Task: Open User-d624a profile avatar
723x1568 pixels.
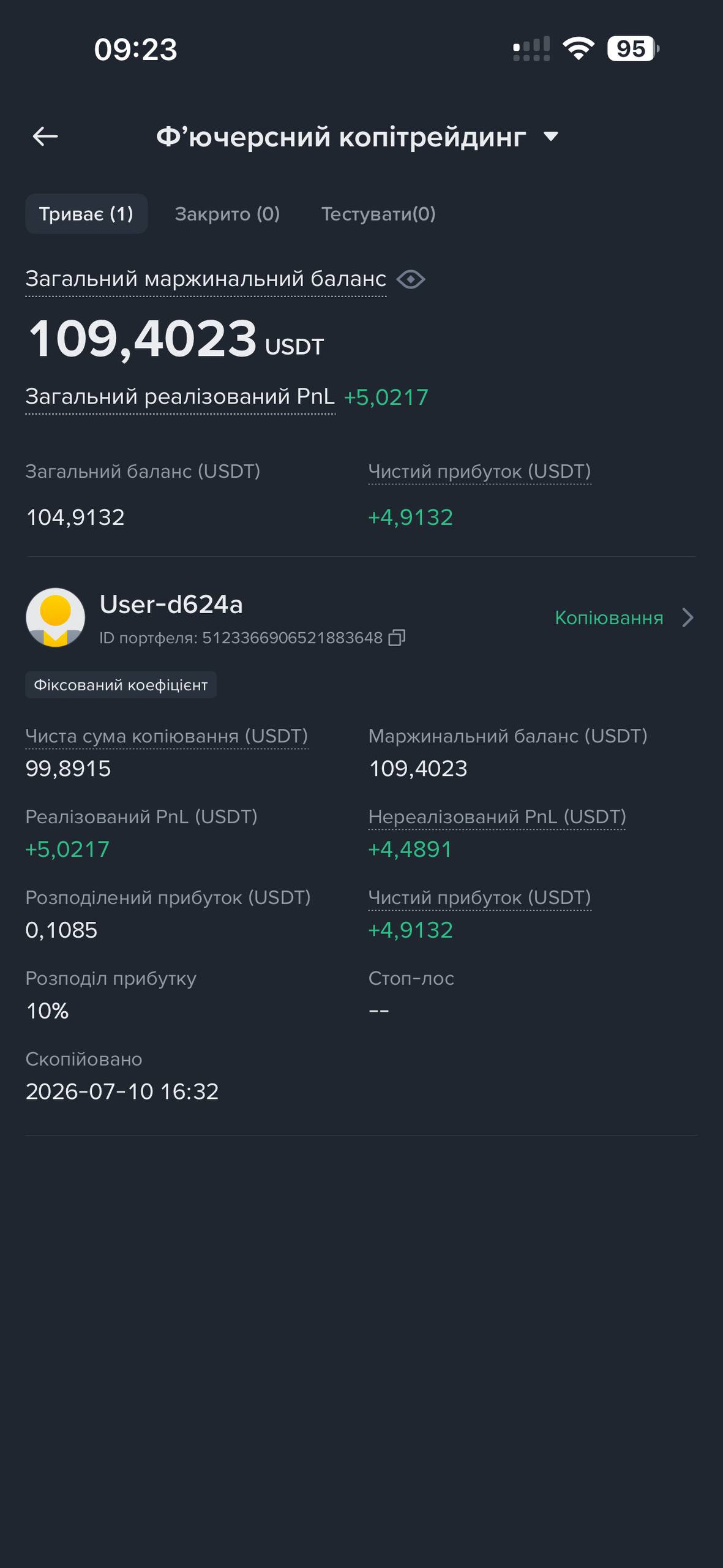Action: tap(55, 617)
